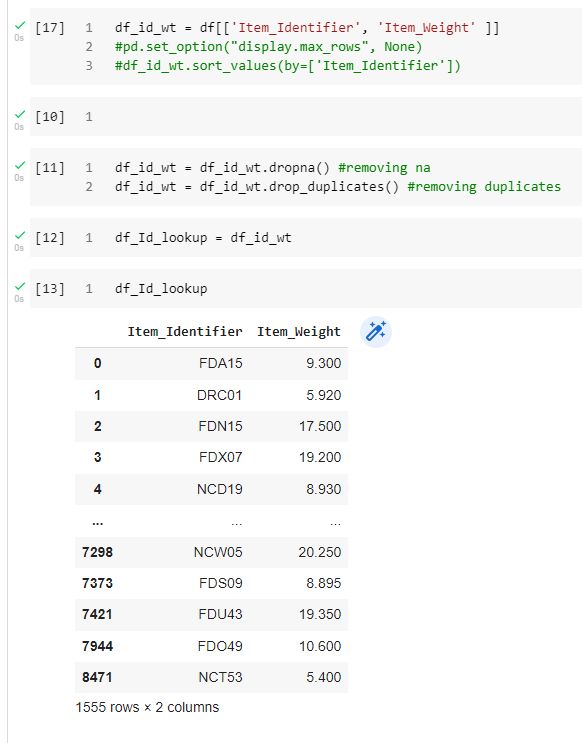Click the weight value 8.895
This screenshot has width=582, height=743.
324,583
